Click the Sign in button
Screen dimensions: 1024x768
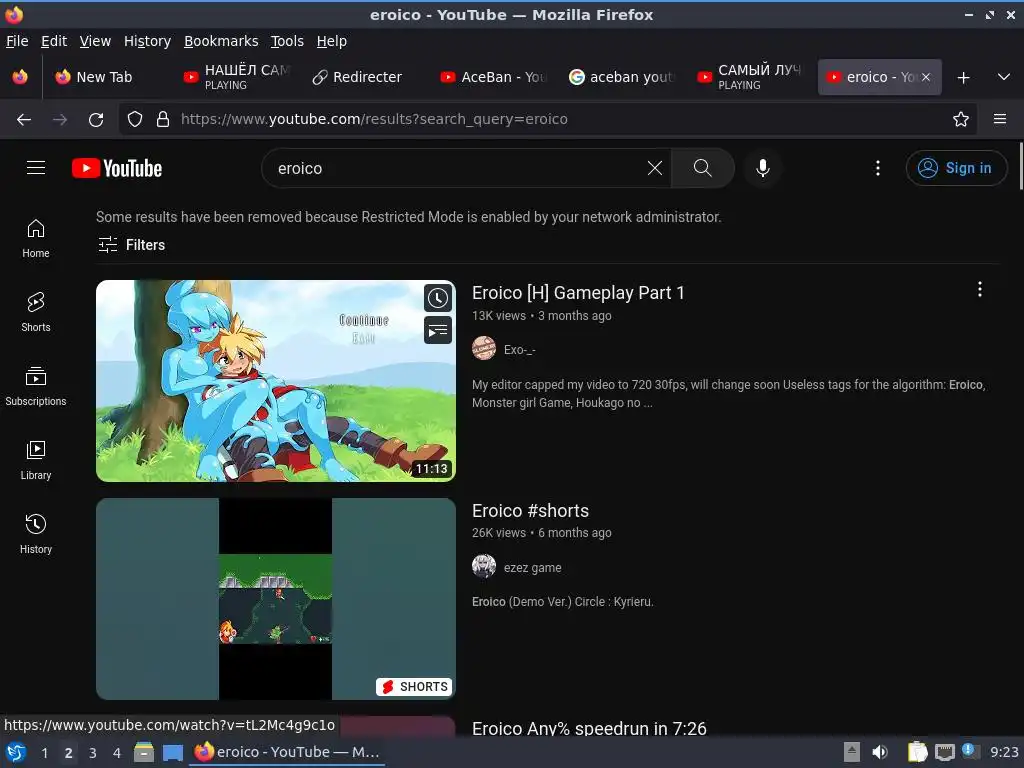pyautogui.click(x=956, y=168)
